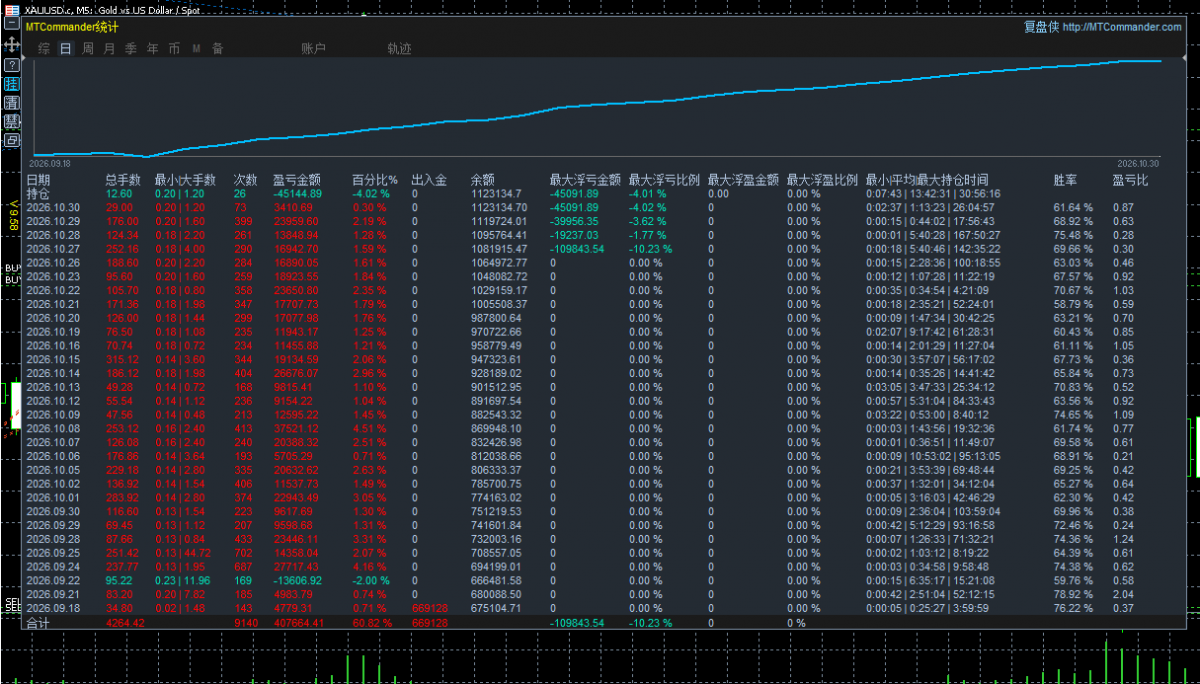Viewport: 1200px width, 684px height.
Task: Open the question mark help icon
Action: pos(12,65)
